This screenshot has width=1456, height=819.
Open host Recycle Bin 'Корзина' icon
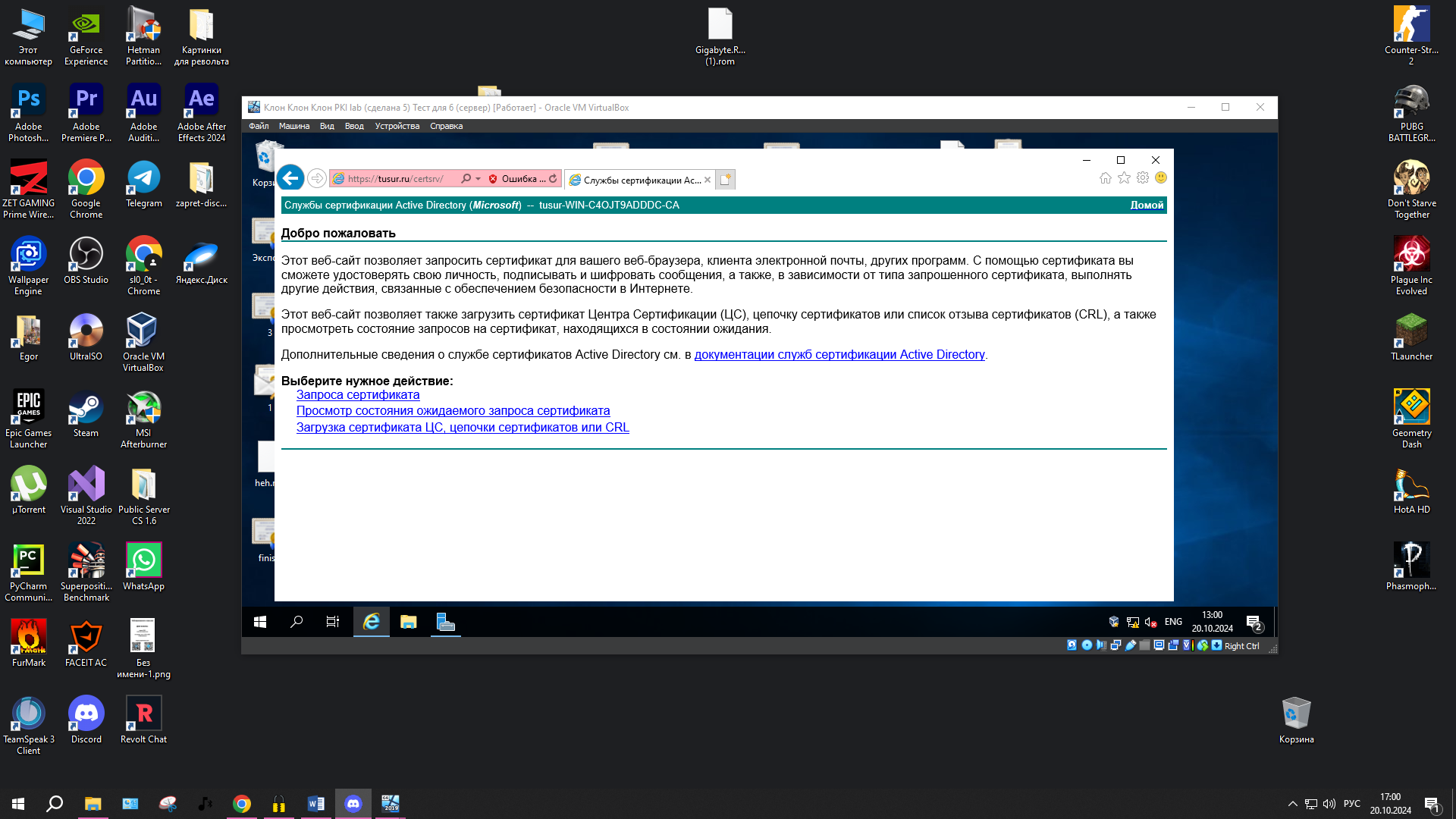pos(1296,720)
